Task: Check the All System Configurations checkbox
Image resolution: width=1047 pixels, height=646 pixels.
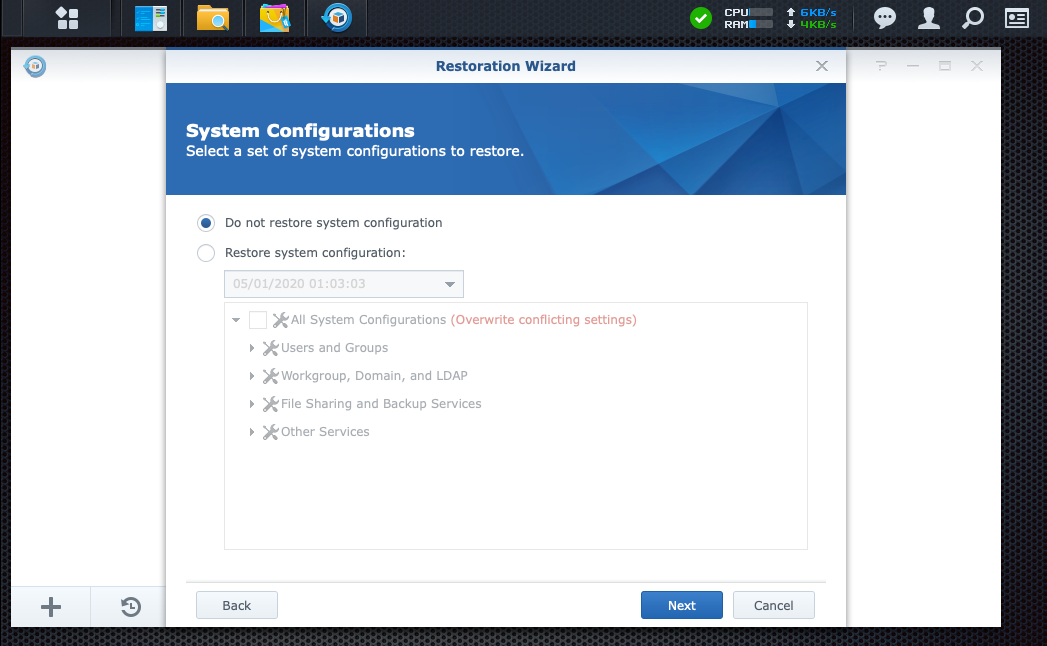Action: tap(258, 320)
